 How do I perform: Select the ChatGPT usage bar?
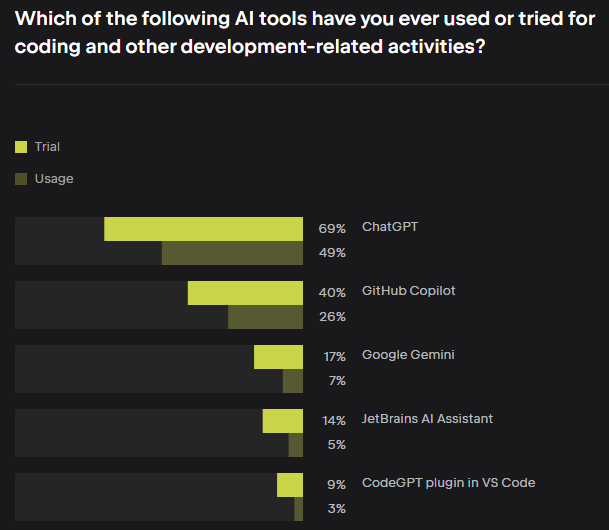pyautogui.click(x=232, y=253)
